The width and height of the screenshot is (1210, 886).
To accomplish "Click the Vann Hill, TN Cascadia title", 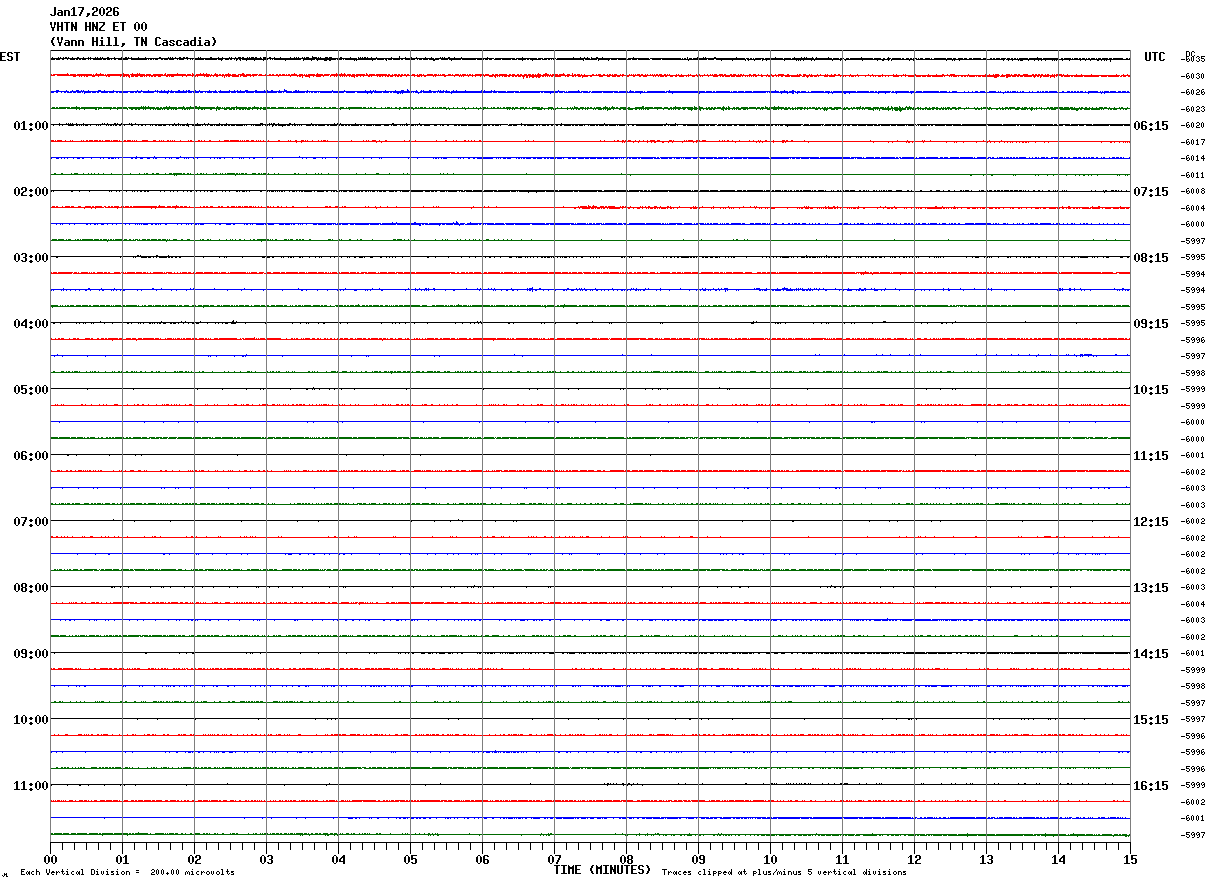I will pyautogui.click(x=133, y=42).
